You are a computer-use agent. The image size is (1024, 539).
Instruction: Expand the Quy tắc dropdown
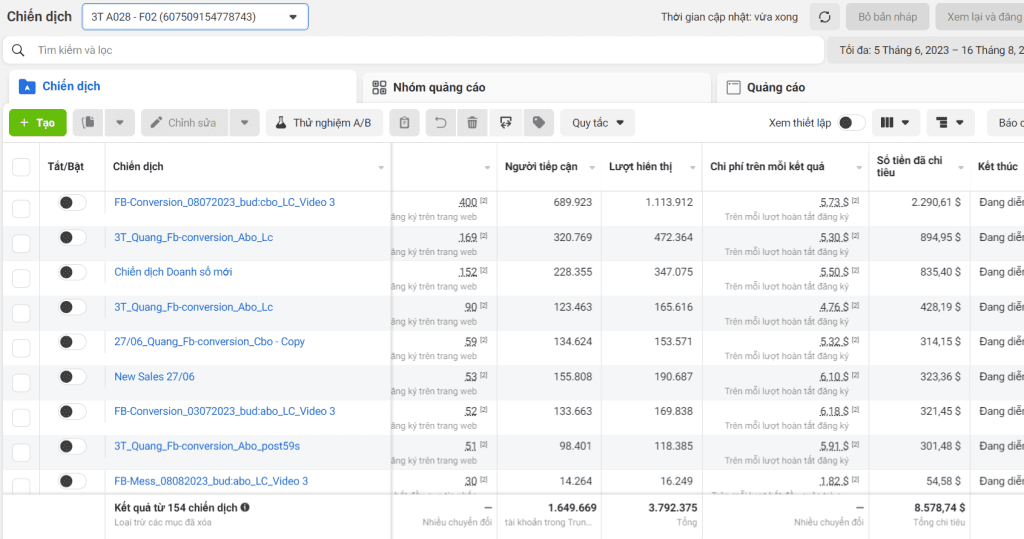click(x=598, y=123)
